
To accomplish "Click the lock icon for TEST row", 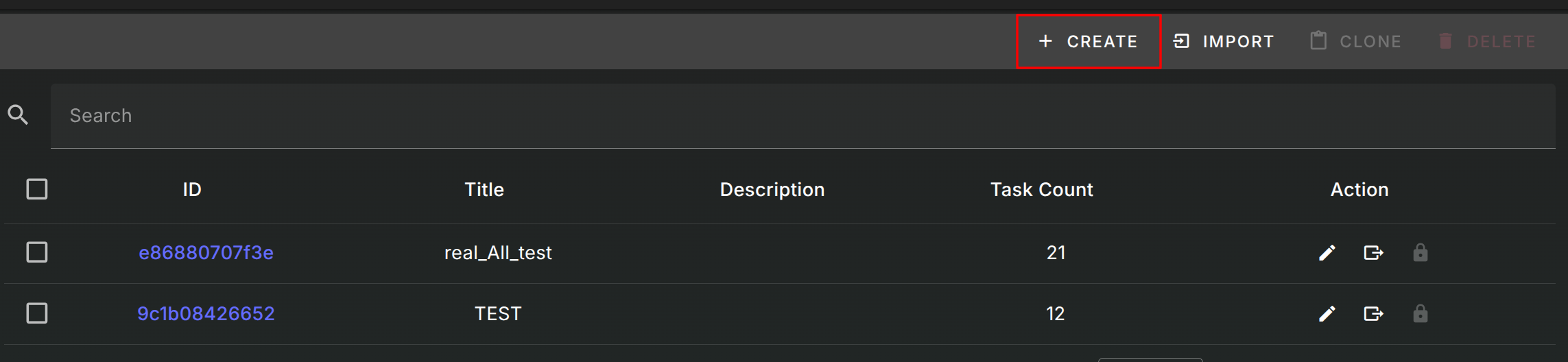I will (x=1420, y=314).
